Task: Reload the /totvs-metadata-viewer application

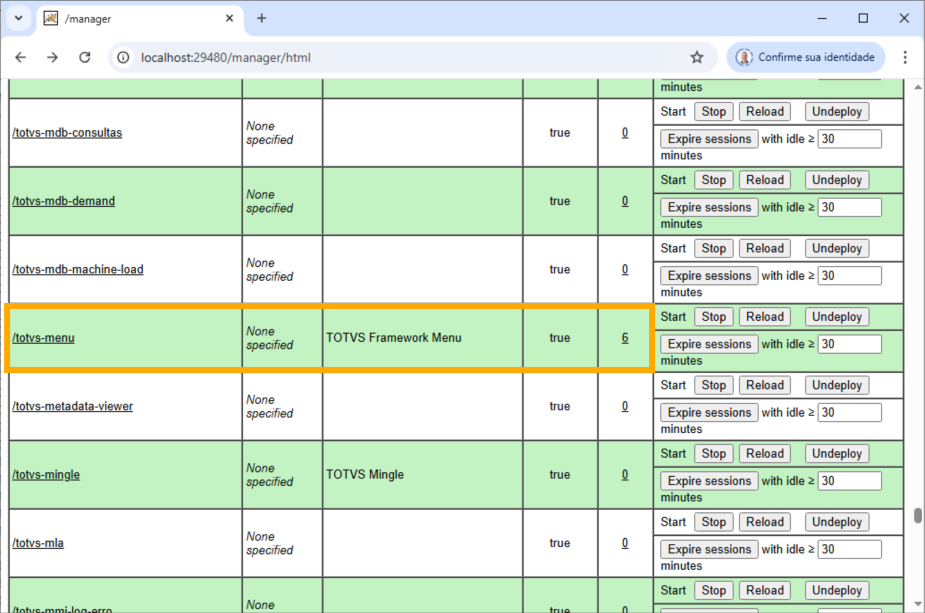Action: coord(765,385)
